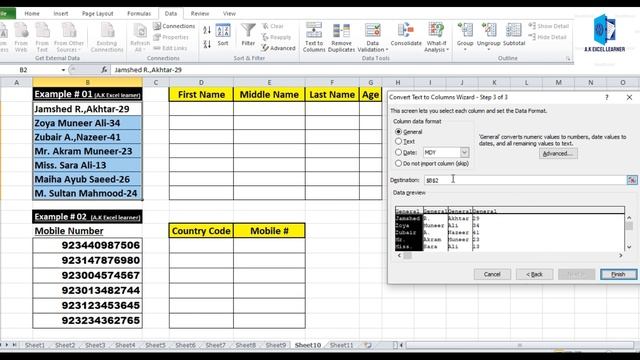Screen dimensions: 640x360
Task: Click the Group outline icon
Action: pyautogui.click(x=465, y=36)
